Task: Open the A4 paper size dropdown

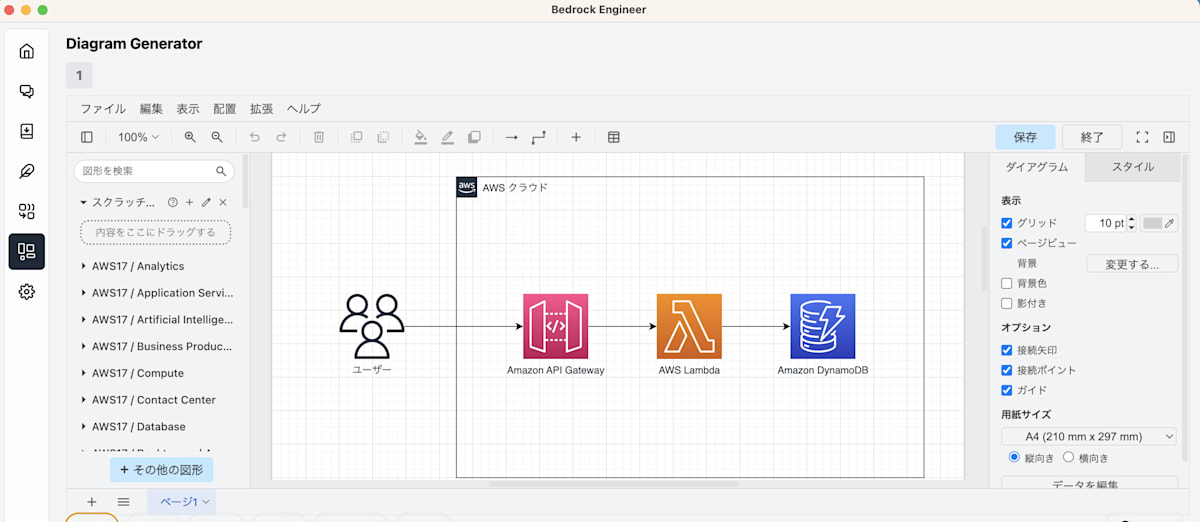Action: [x=1089, y=436]
